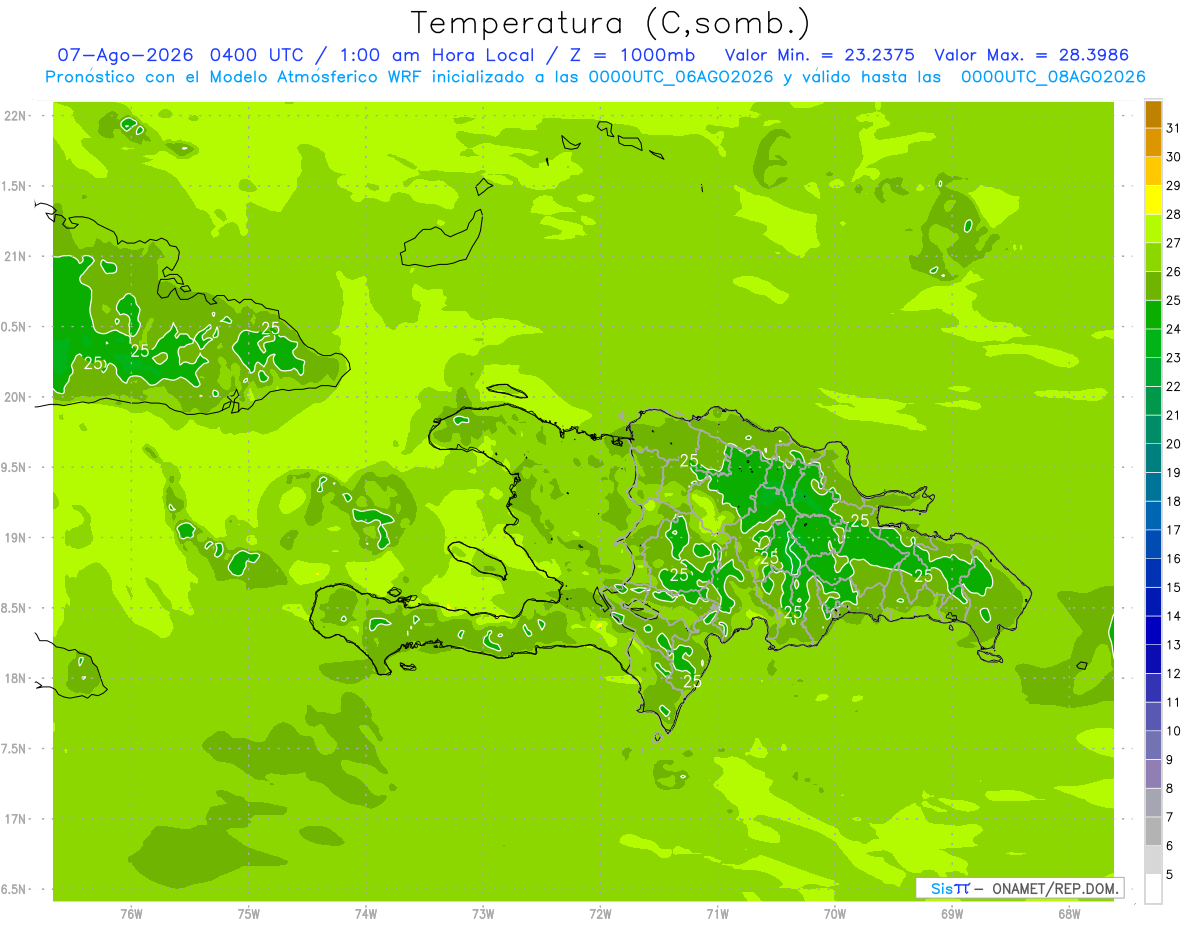Pick the purple legend swatch between 9 and 10

(1153, 745)
